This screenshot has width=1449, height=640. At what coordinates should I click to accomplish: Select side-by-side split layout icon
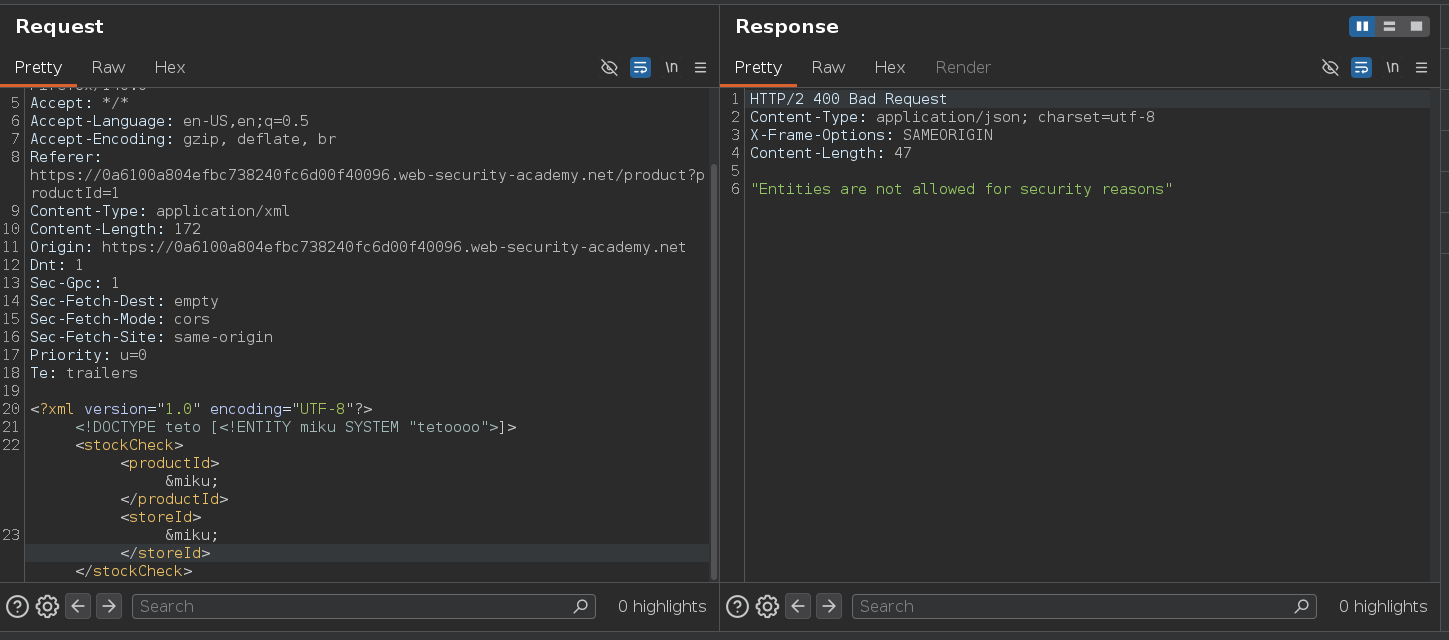(1362, 26)
